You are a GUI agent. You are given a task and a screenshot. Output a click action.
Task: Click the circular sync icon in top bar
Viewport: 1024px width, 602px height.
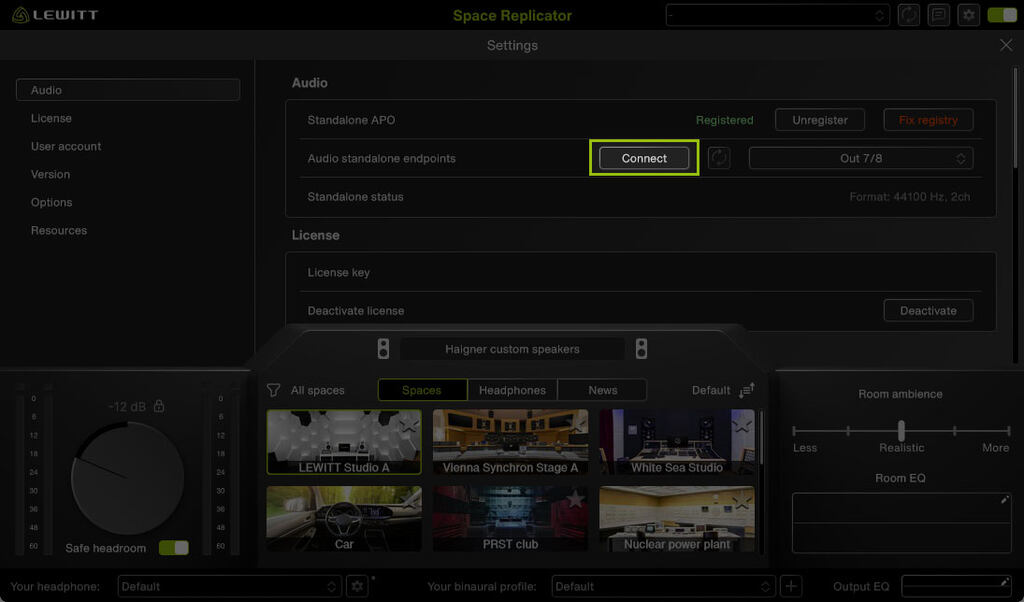908,15
